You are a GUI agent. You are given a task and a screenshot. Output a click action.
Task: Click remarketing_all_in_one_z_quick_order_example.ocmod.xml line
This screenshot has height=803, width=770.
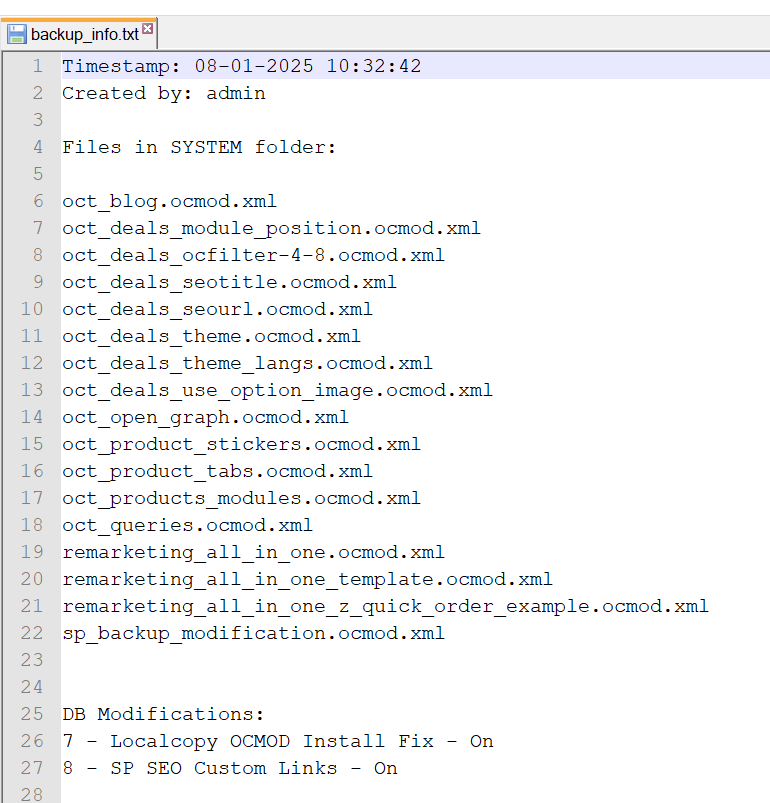click(386, 607)
